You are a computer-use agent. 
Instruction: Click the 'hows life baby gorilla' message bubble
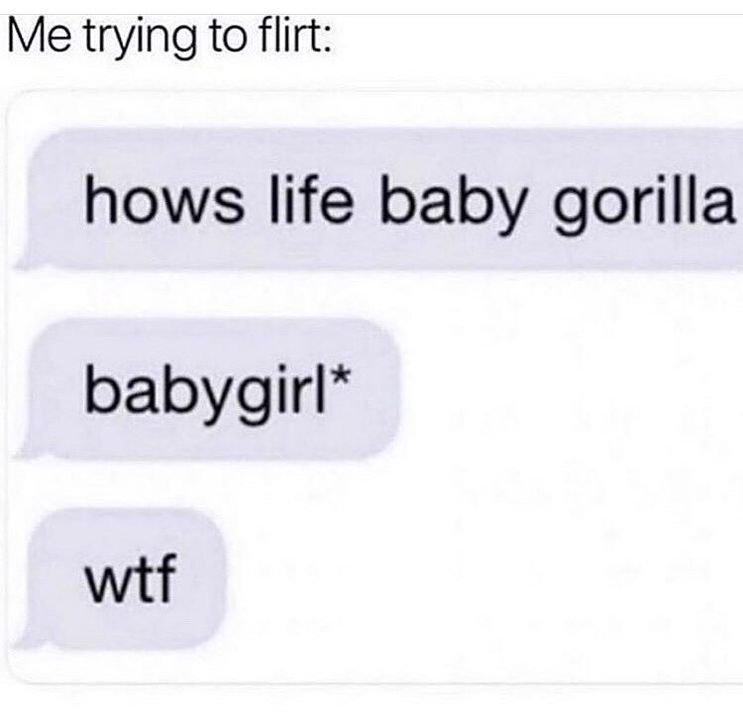tap(379, 200)
